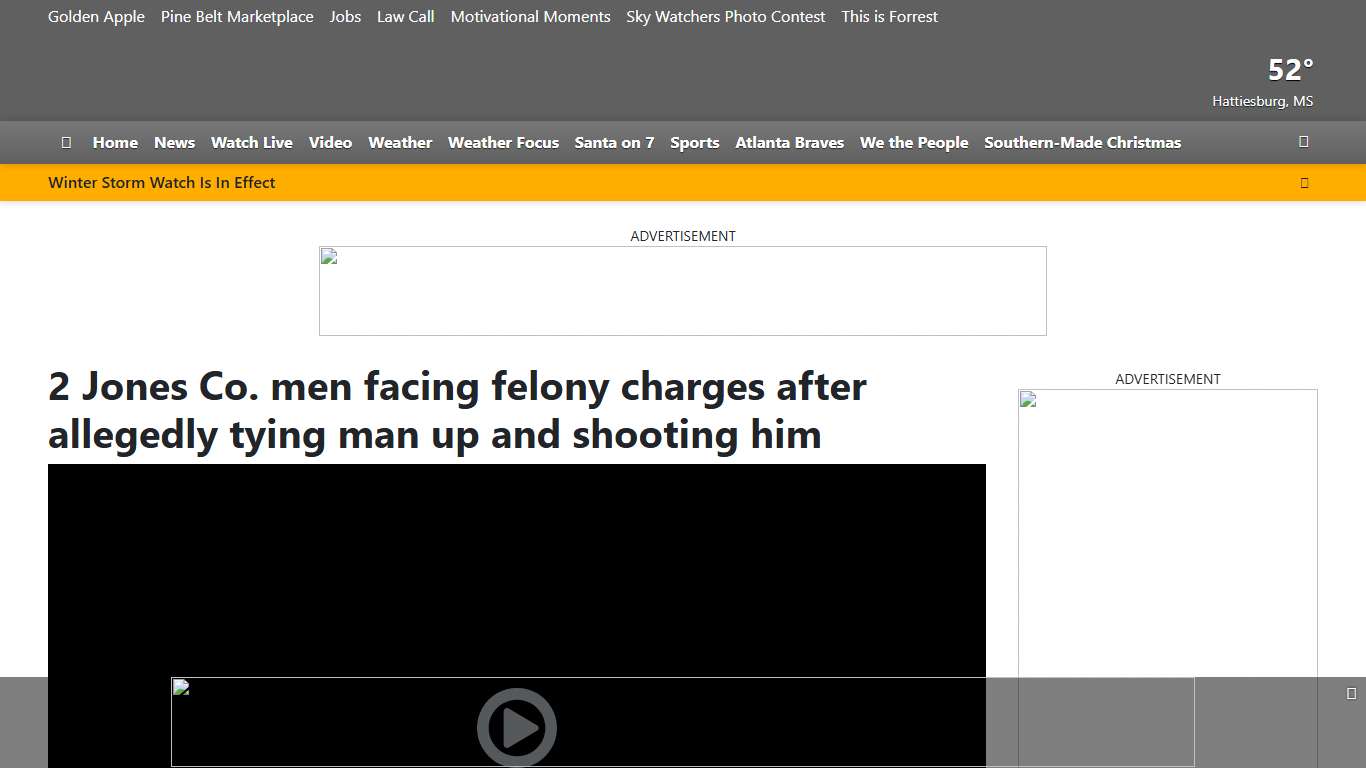Open the Winter Storm Watch alert banner
The height and width of the screenshot is (768, 1366).
[x=161, y=182]
